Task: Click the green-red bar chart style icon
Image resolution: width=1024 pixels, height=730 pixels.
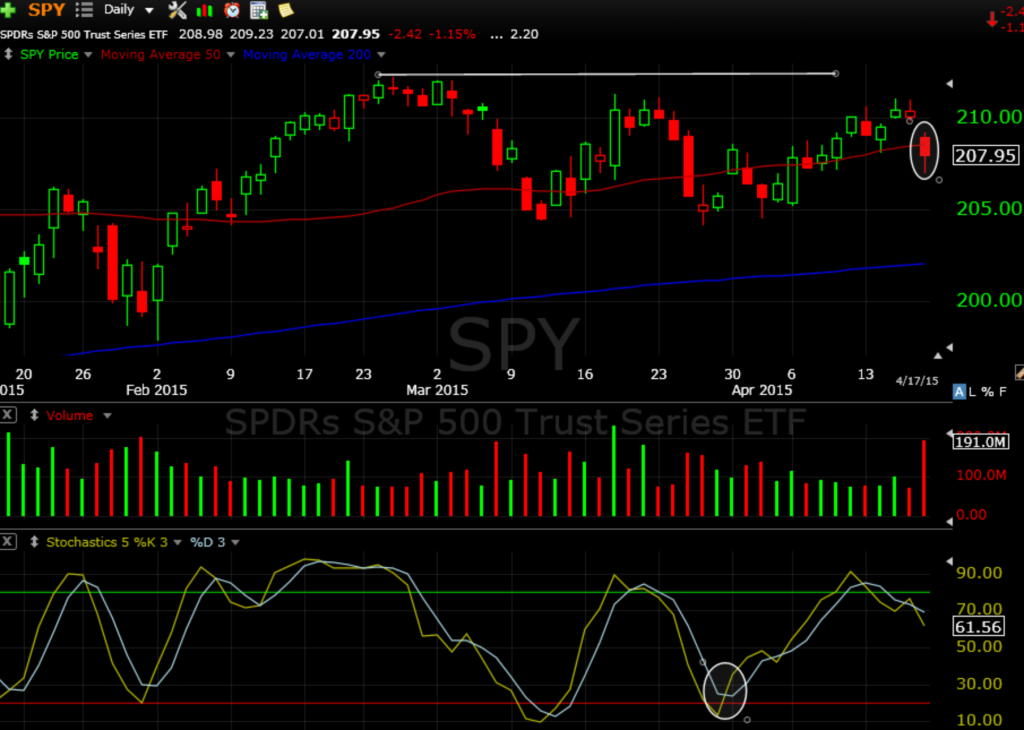Action: [204, 10]
